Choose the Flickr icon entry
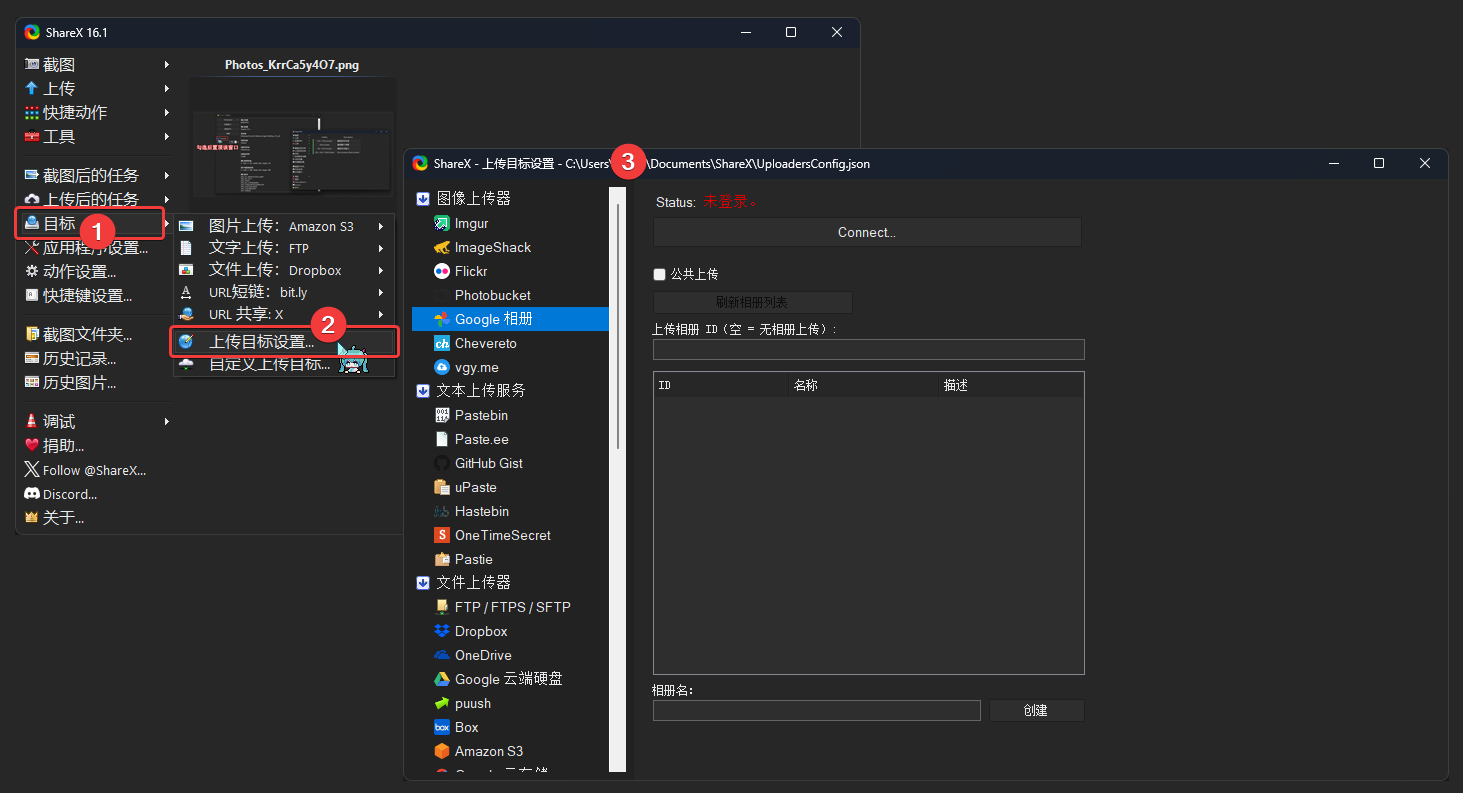This screenshot has height=793, width=1463. 442,271
